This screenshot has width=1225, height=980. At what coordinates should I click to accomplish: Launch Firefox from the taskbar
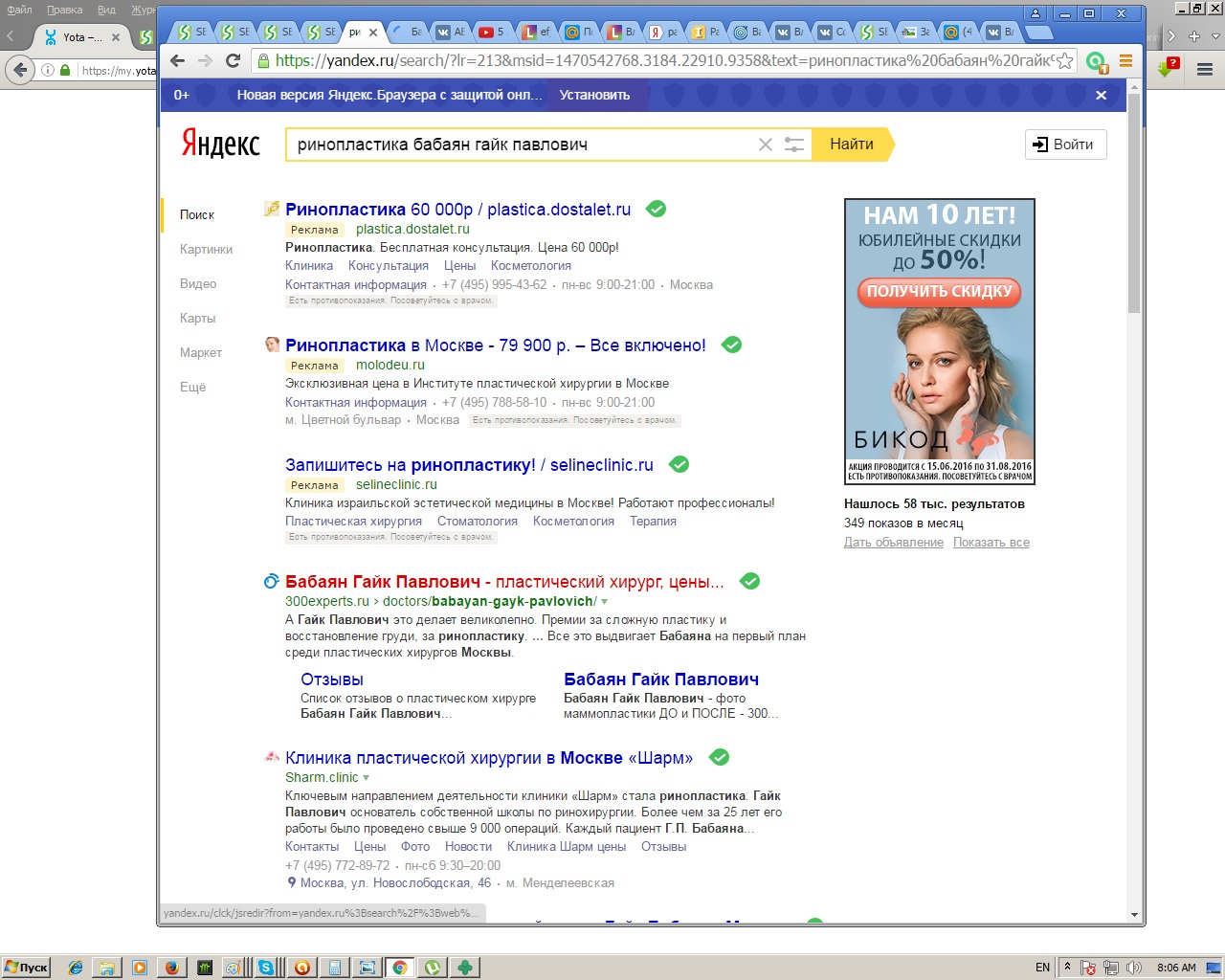pos(171,968)
